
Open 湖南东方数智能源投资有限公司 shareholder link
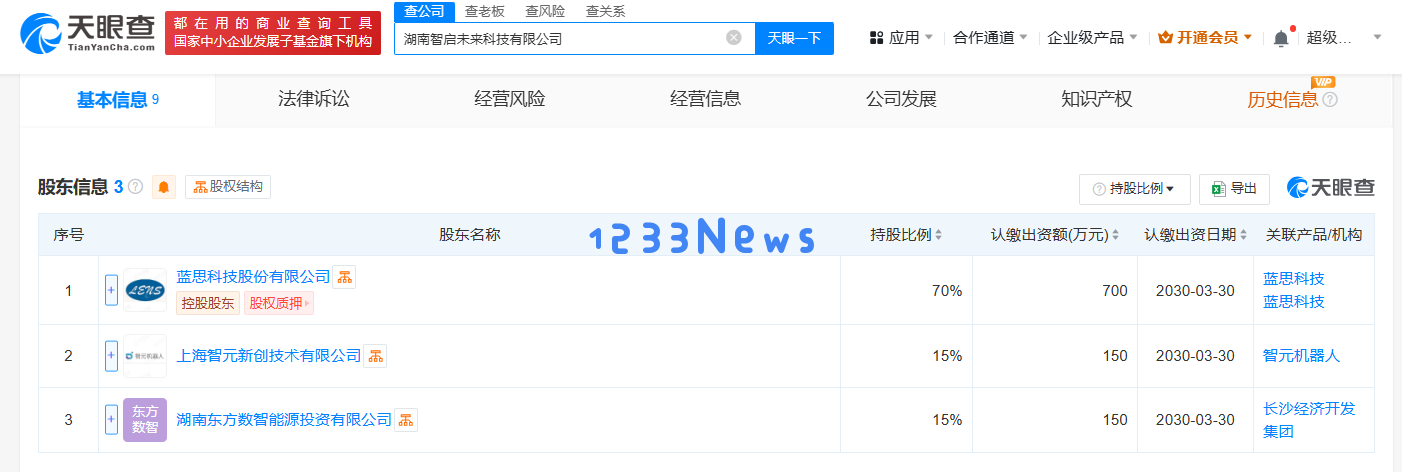click(284, 420)
